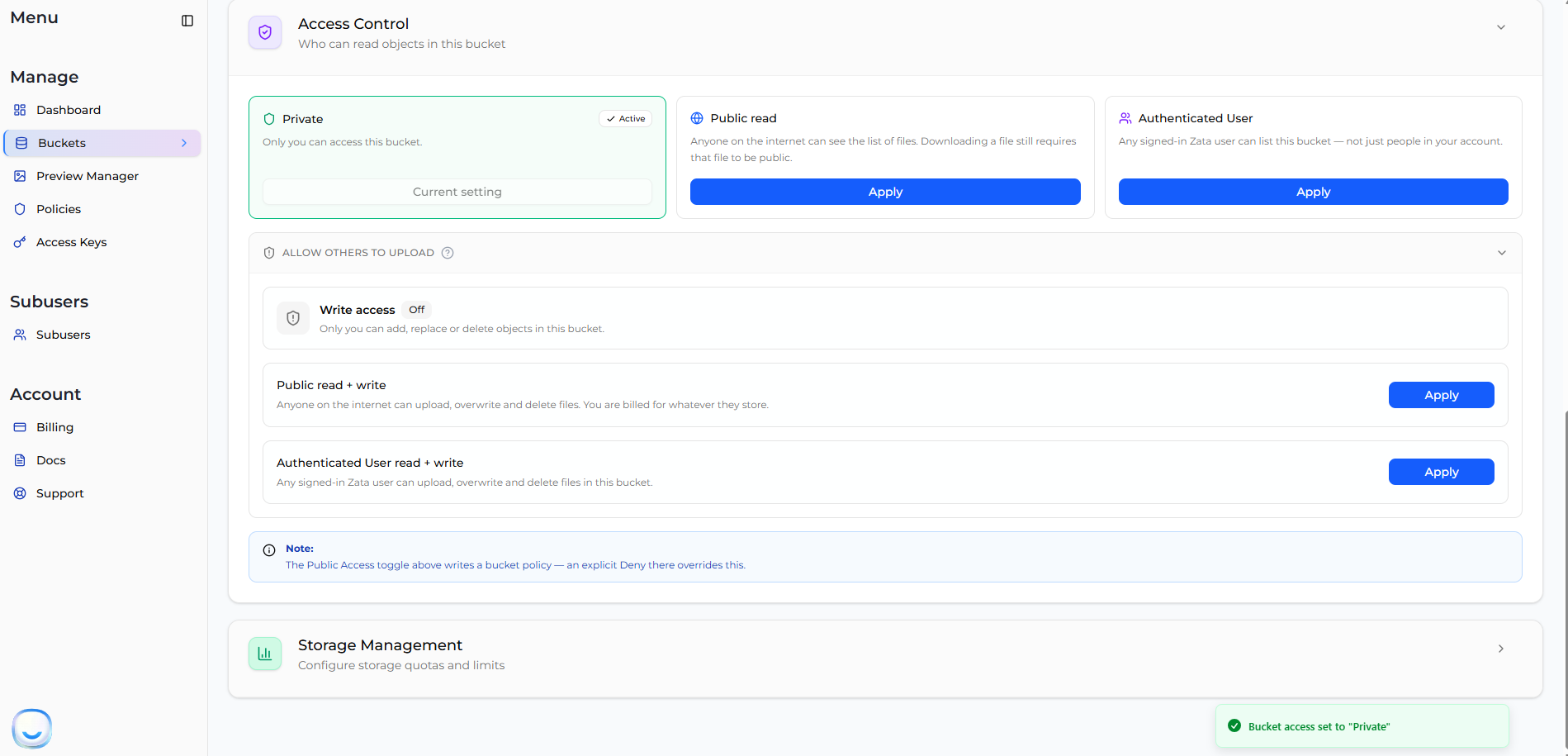Click the Note info icon
This screenshot has height=756, width=1568.
[x=269, y=550]
